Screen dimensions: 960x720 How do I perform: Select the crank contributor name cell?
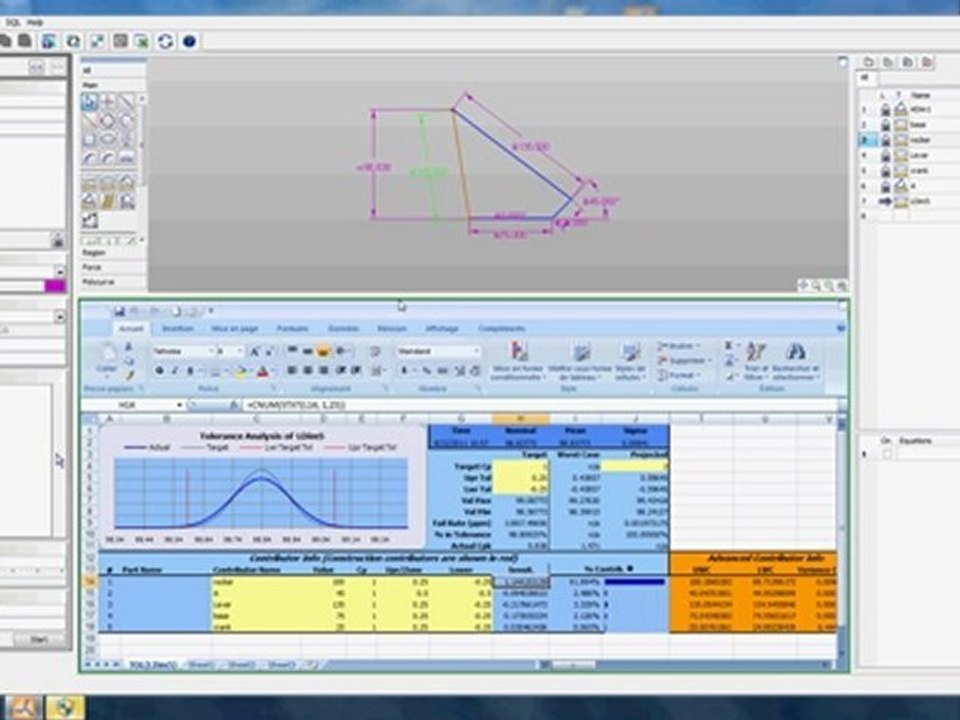(x=257, y=627)
